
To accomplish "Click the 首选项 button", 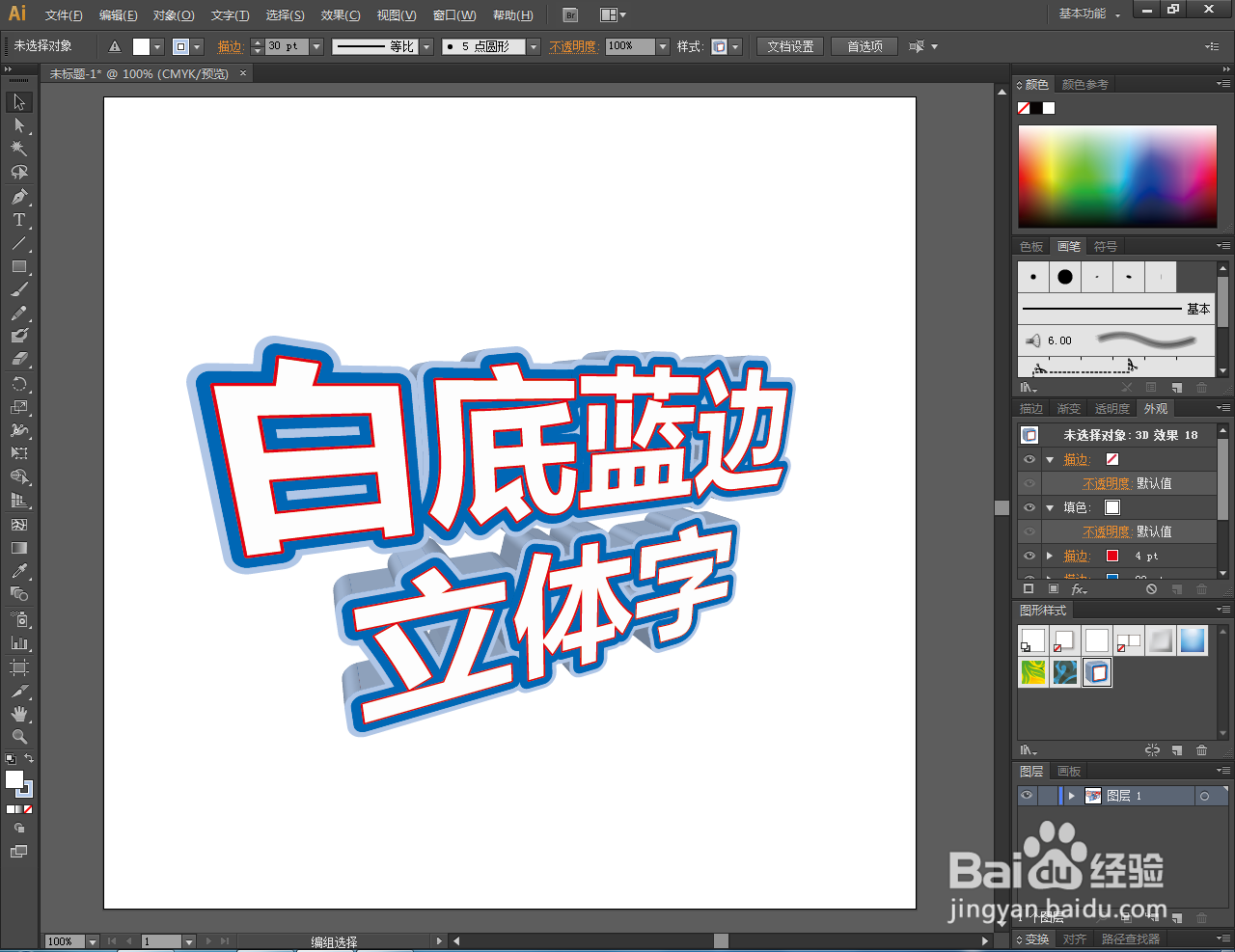I will coord(864,45).
